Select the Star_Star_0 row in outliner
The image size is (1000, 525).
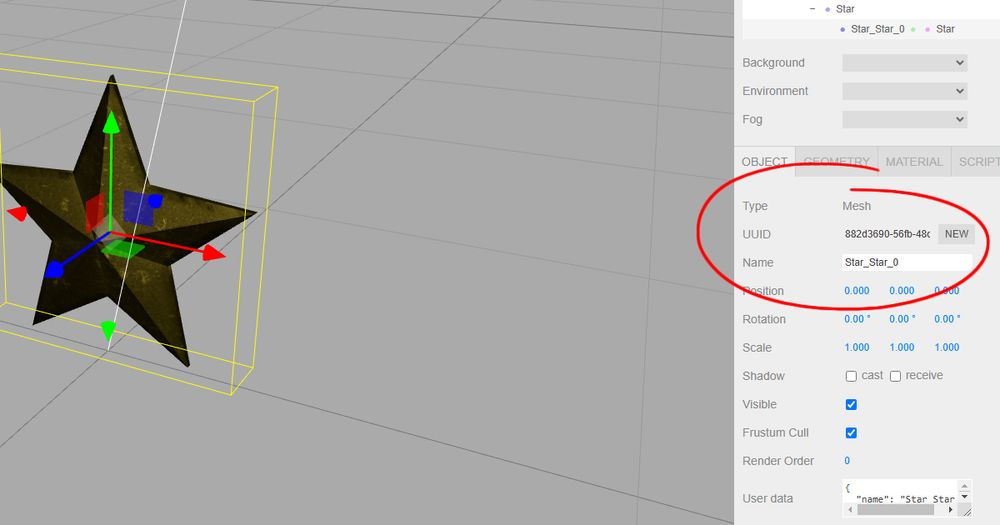(x=871, y=29)
